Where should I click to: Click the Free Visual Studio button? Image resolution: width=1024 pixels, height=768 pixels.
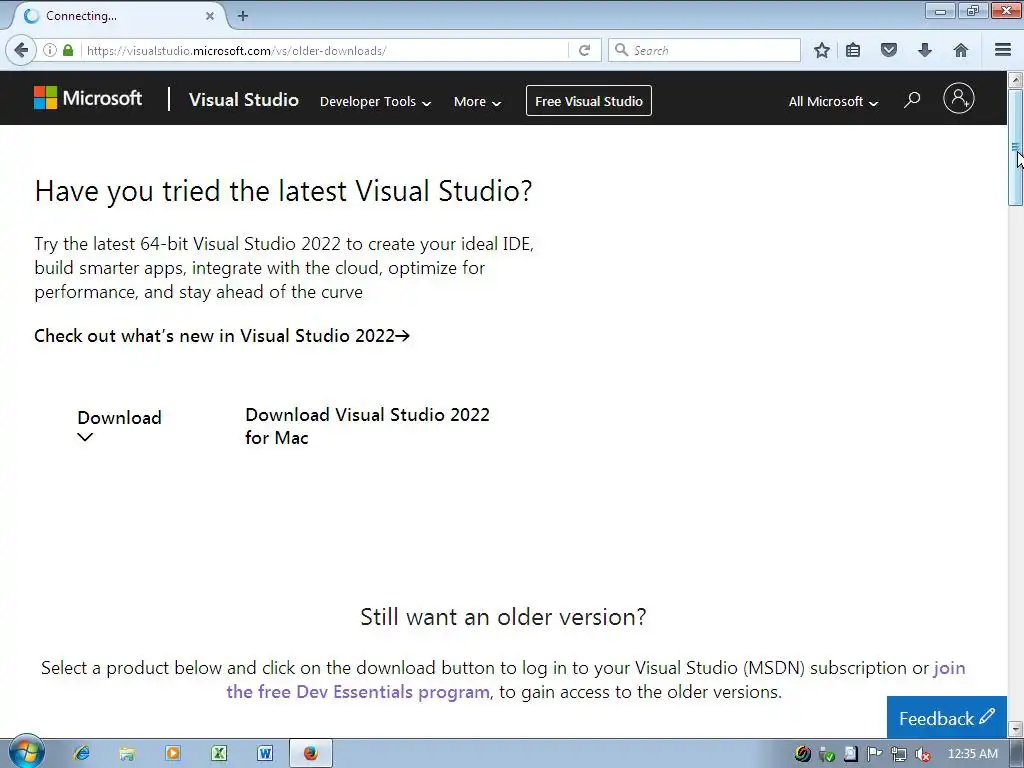(x=588, y=101)
